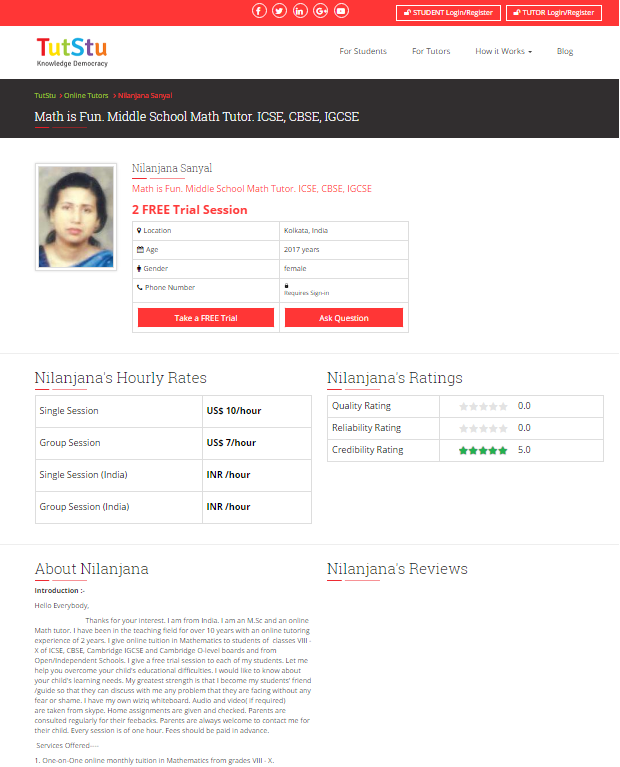
Task: Click the US$ 10/hour rate
Action: pos(234,411)
